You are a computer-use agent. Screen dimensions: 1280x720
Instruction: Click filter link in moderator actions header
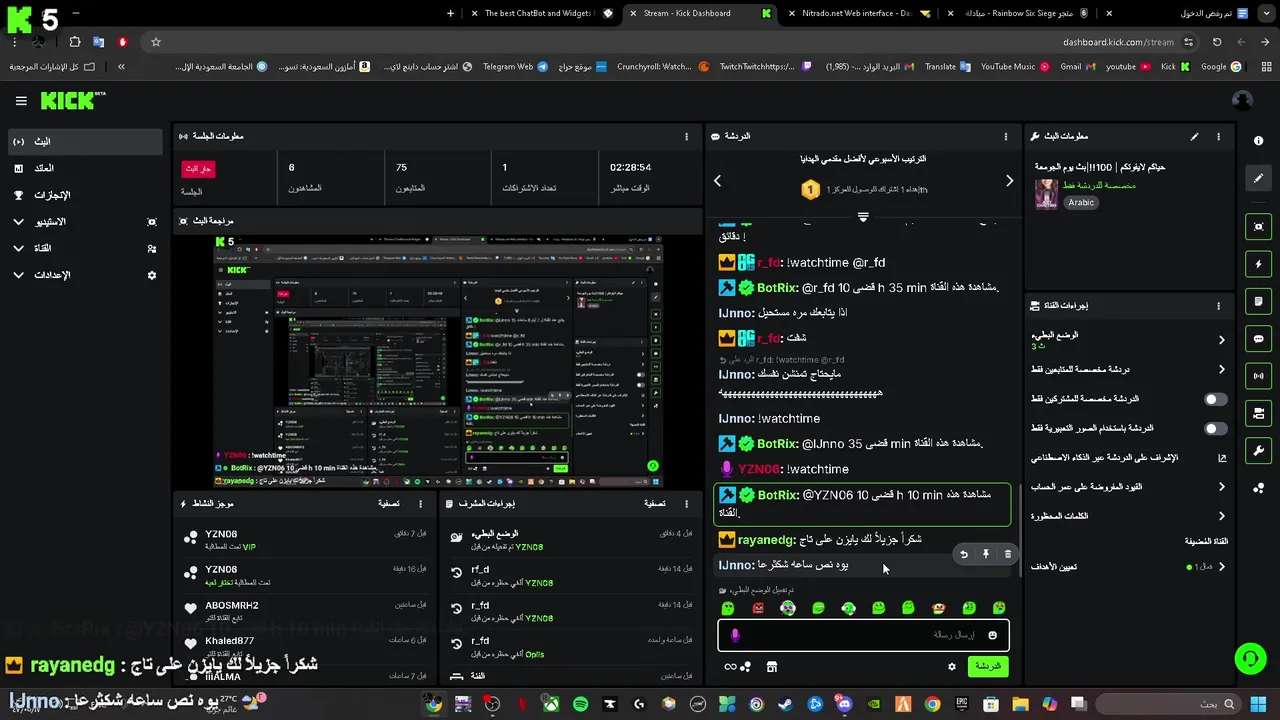(655, 504)
